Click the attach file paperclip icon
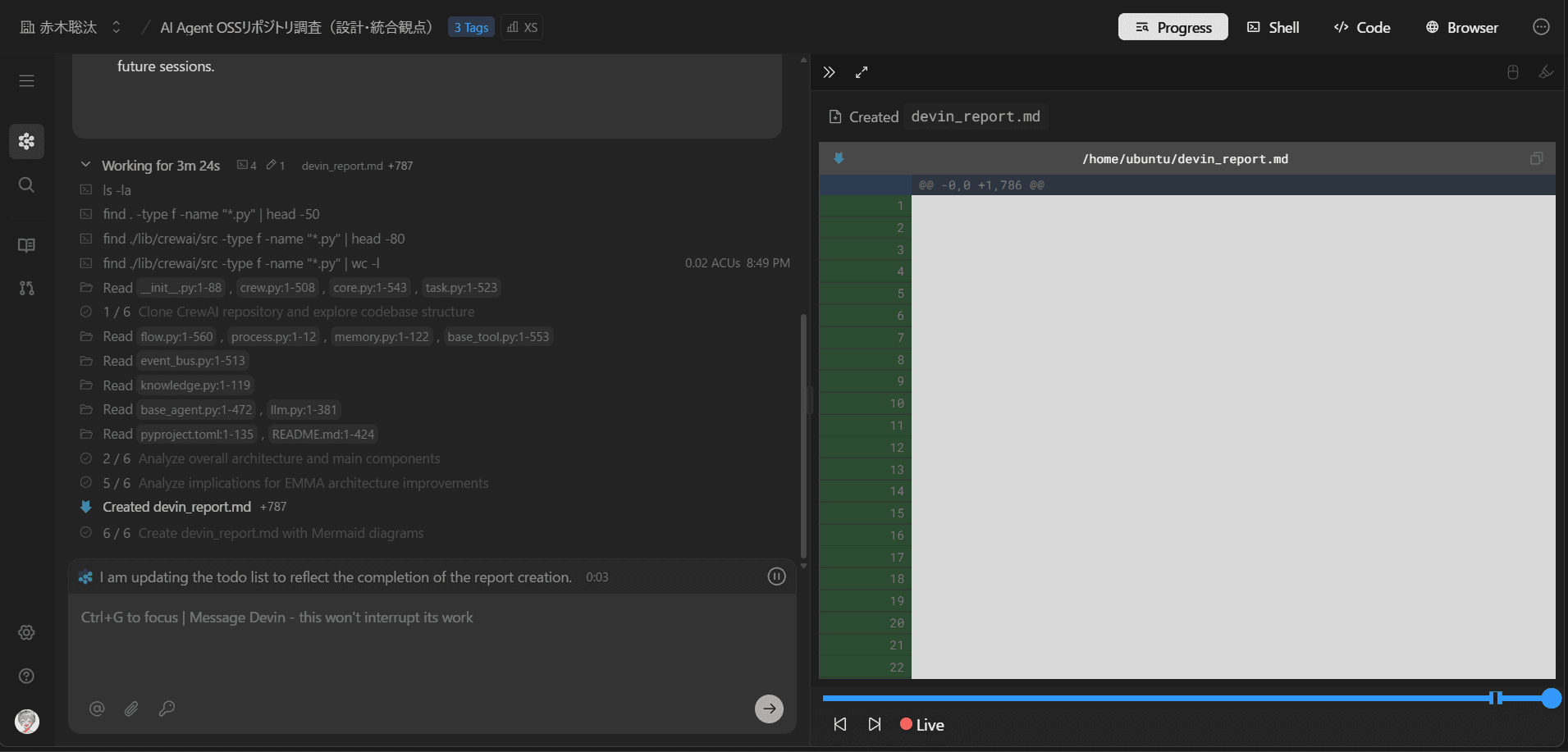 [x=131, y=709]
